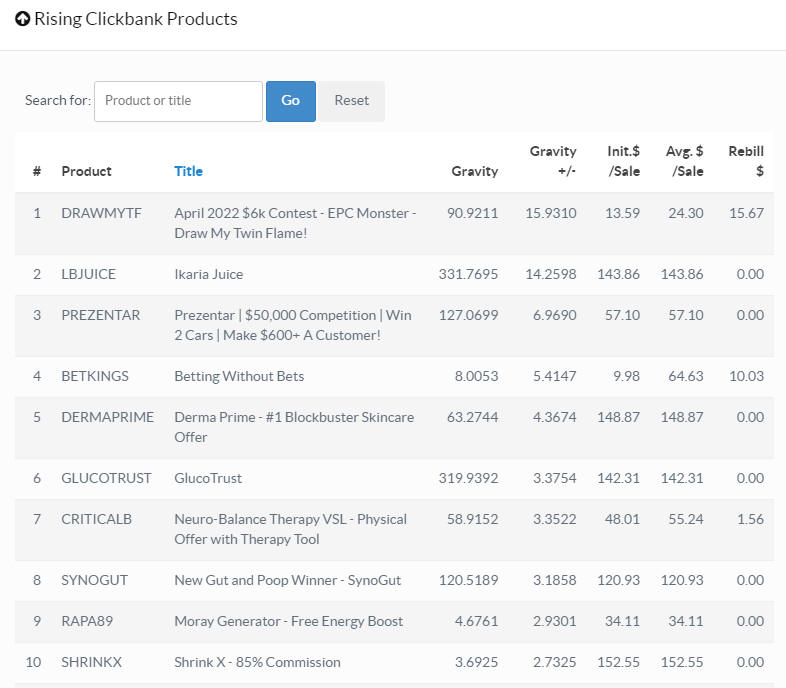This screenshot has width=786, height=688.
Task: Click the GlucoTrust title
Action: 208,478
